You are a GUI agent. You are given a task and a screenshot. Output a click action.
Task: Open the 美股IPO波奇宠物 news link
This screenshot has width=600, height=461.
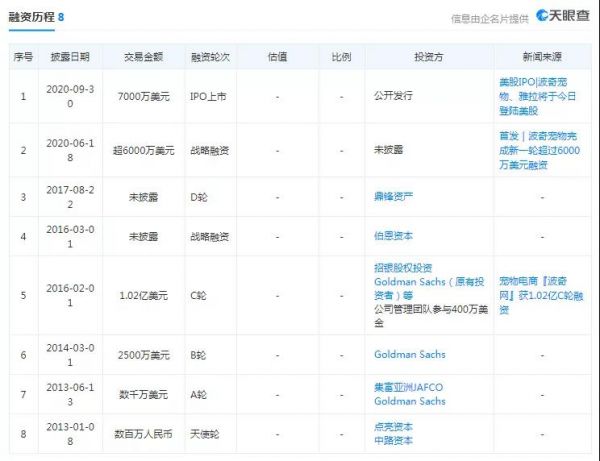click(537, 96)
